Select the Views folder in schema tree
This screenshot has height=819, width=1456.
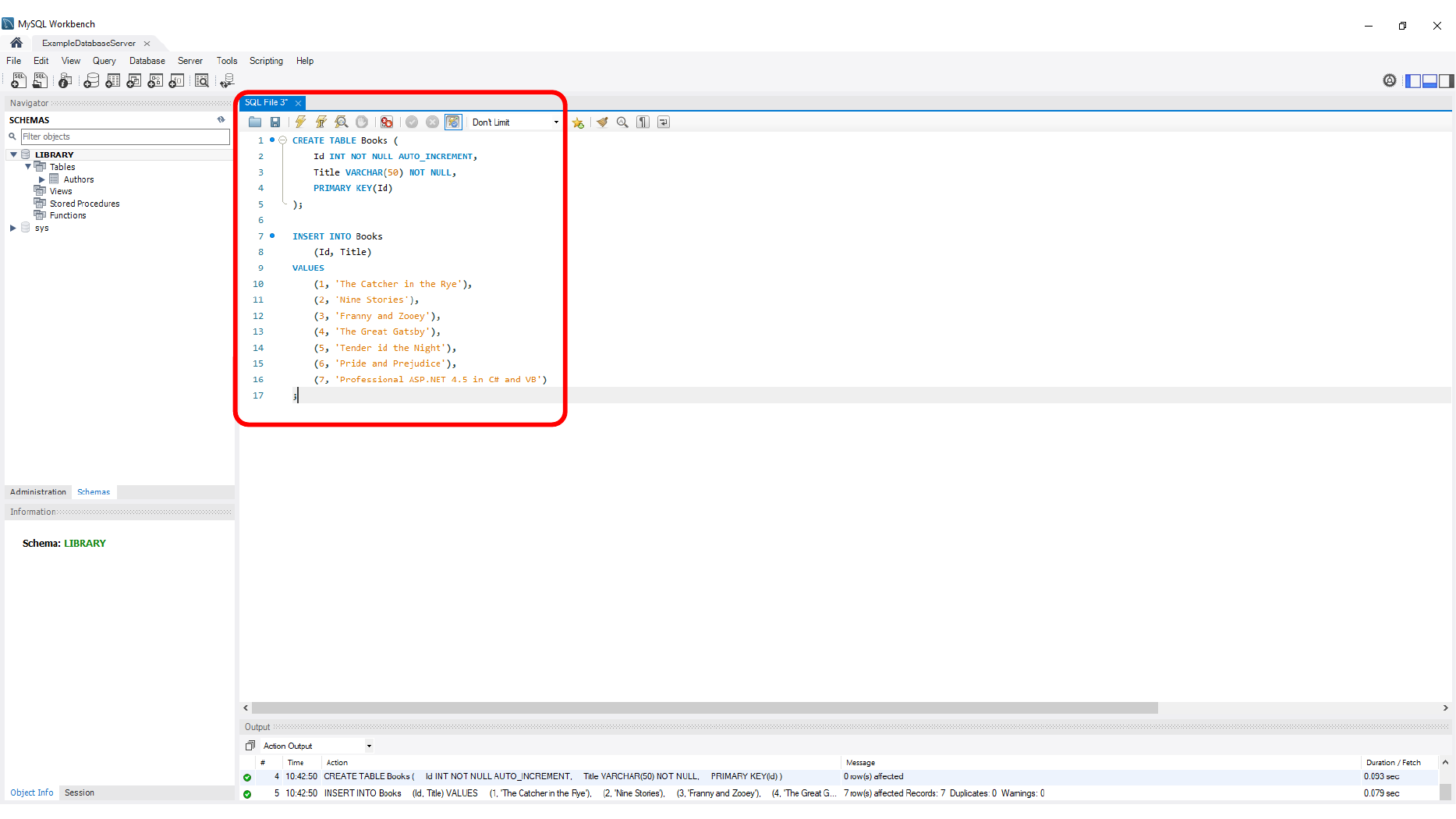coord(61,191)
